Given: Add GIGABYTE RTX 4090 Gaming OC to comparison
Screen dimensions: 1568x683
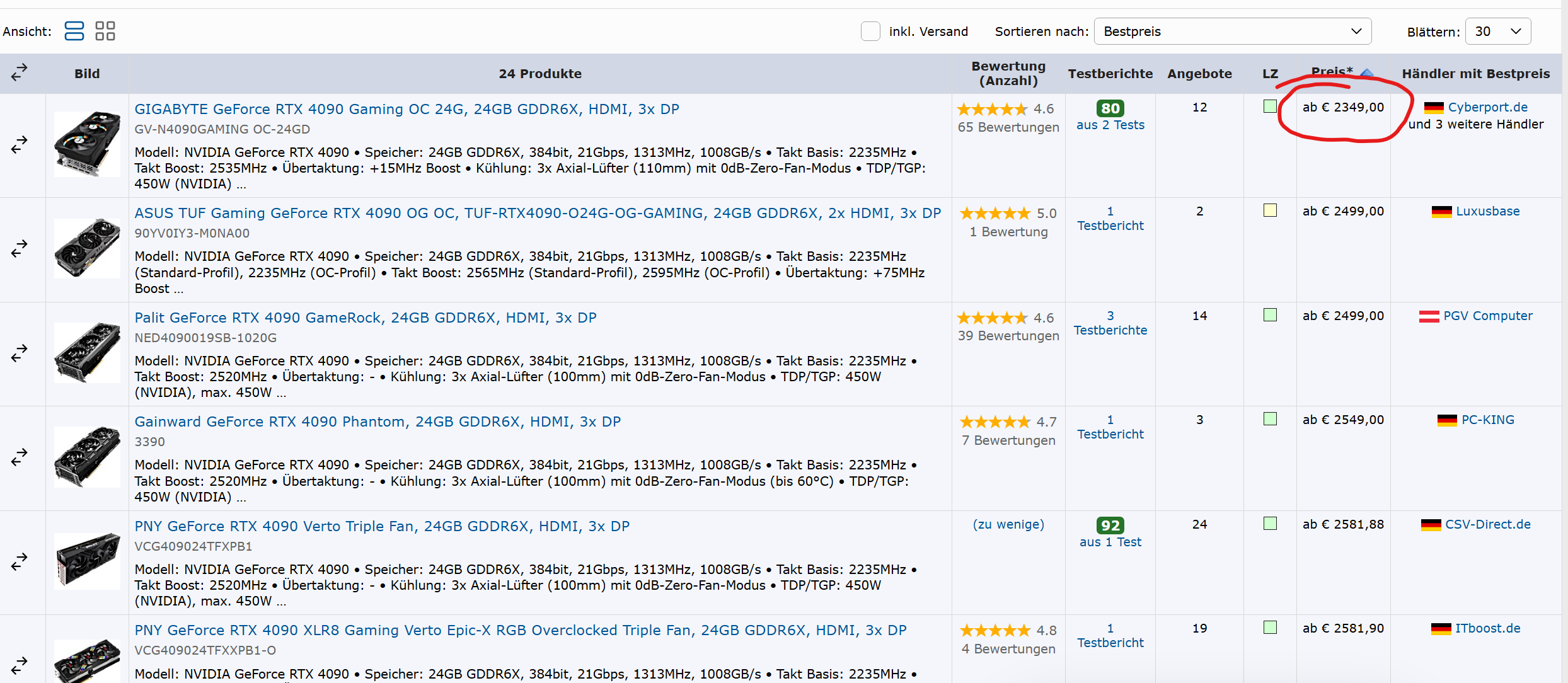Looking at the screenshot, I should click(20, 145).
